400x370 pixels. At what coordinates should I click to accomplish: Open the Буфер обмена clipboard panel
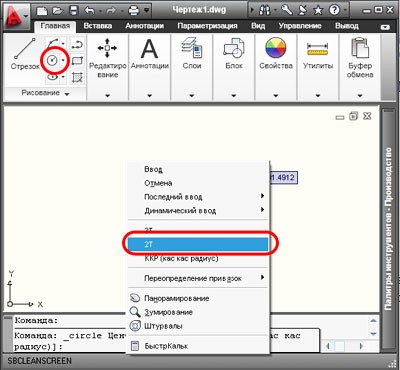360,67
